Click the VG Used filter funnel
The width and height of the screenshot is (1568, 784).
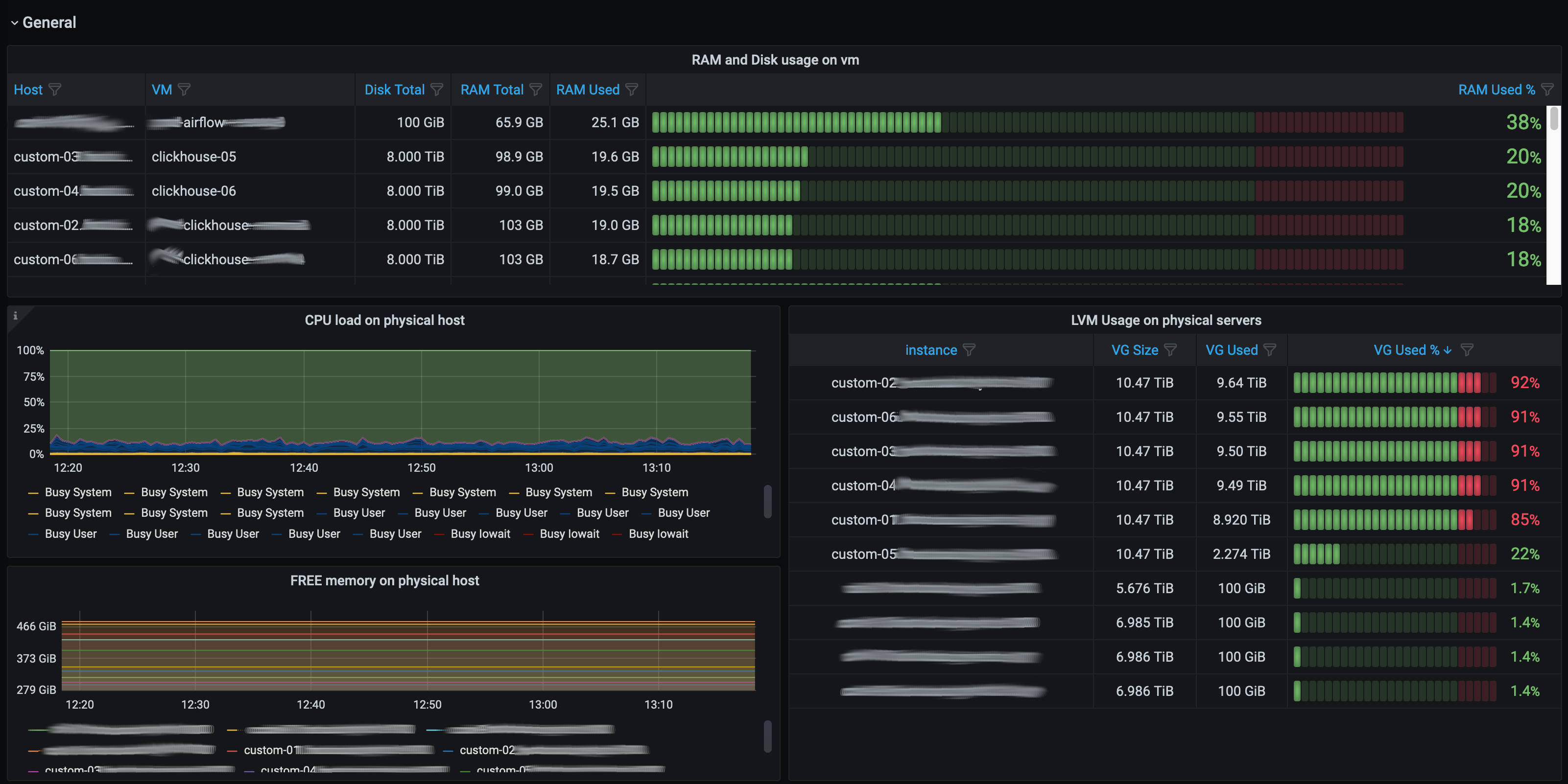(1269, 350)
